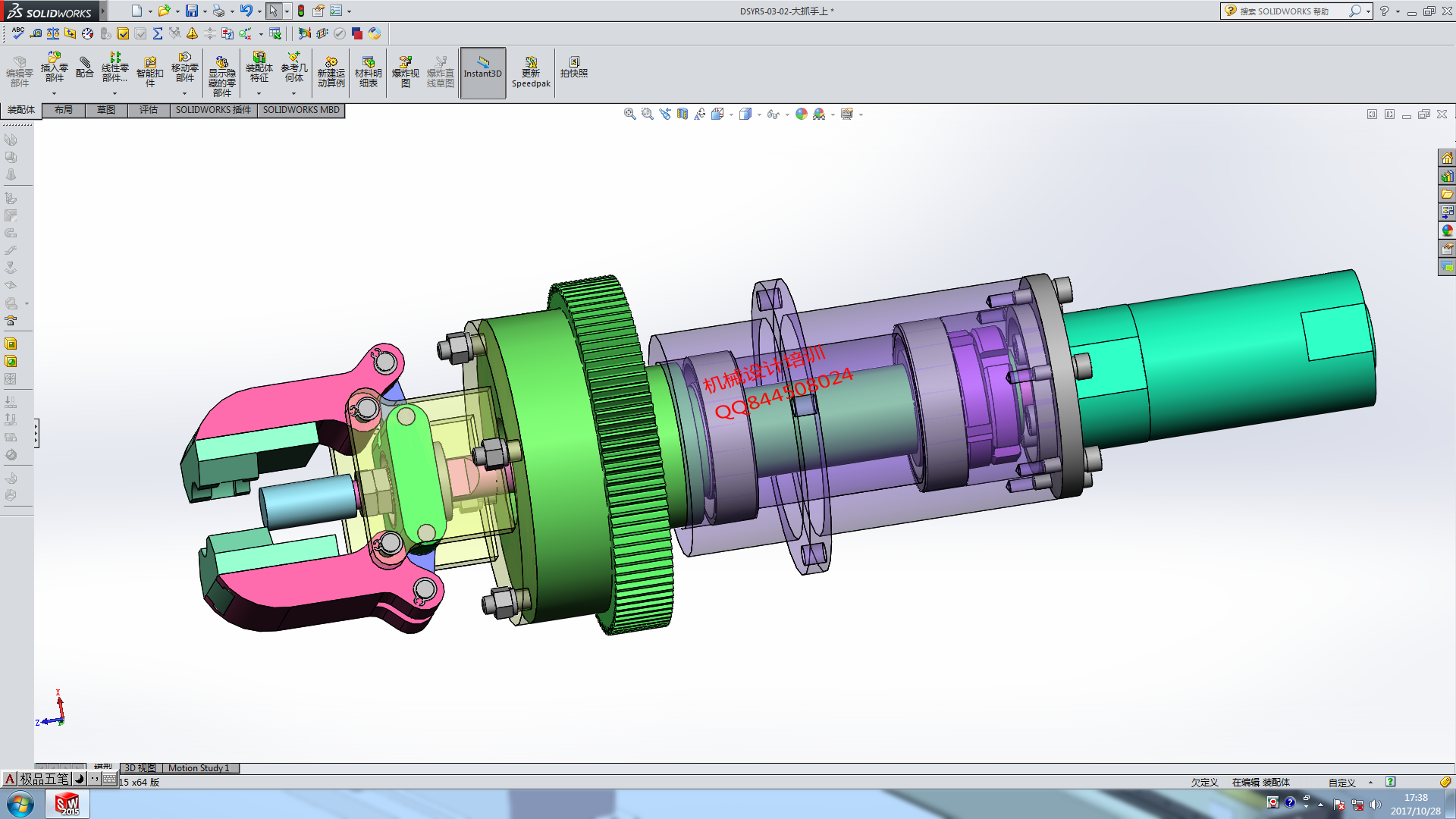Toggle the yellow checkmark check tool icon
The width and height of the screenshot is (1456, 819).
(123, 33)
